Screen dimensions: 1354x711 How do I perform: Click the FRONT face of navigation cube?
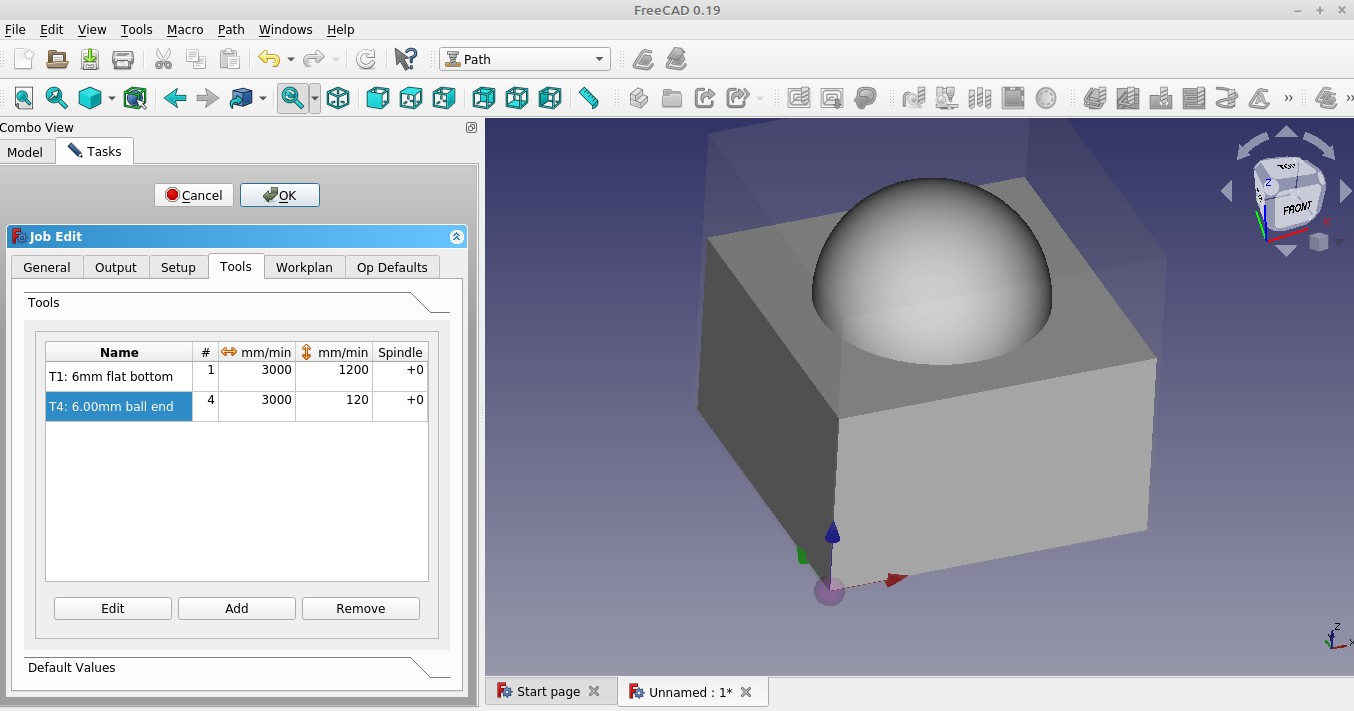click(x=1297, y=208)
